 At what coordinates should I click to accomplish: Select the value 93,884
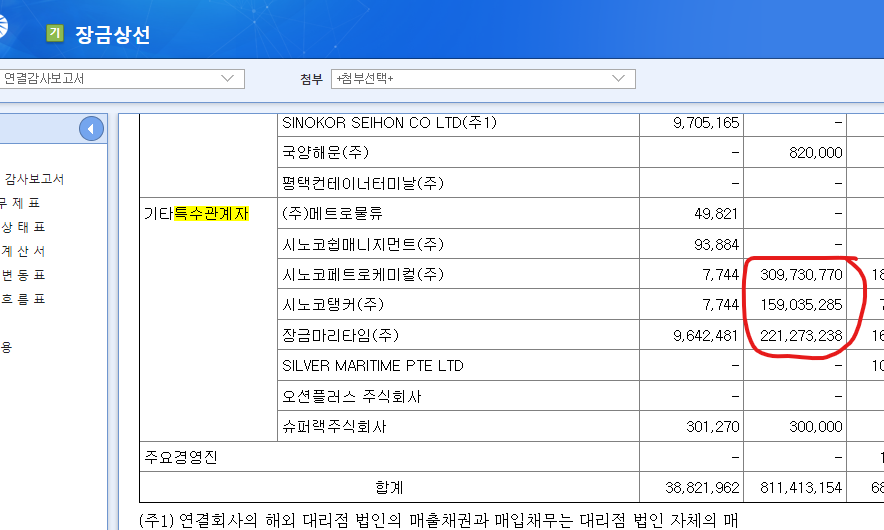[716, 244]
